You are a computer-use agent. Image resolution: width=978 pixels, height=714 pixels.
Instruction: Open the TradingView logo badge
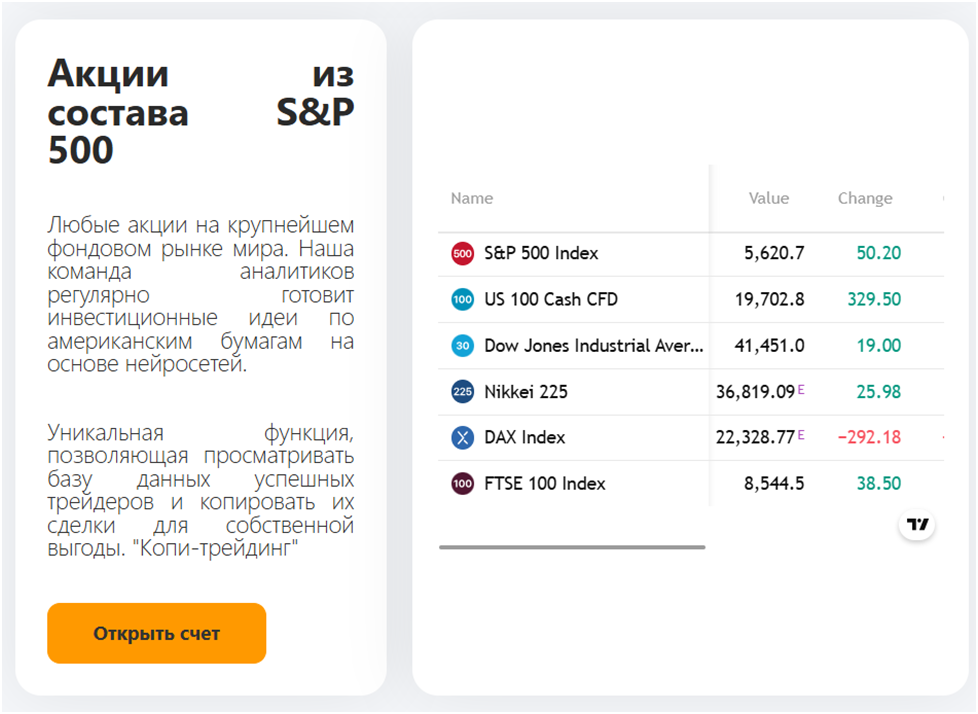pyautogui.click(x=917, y=525)
